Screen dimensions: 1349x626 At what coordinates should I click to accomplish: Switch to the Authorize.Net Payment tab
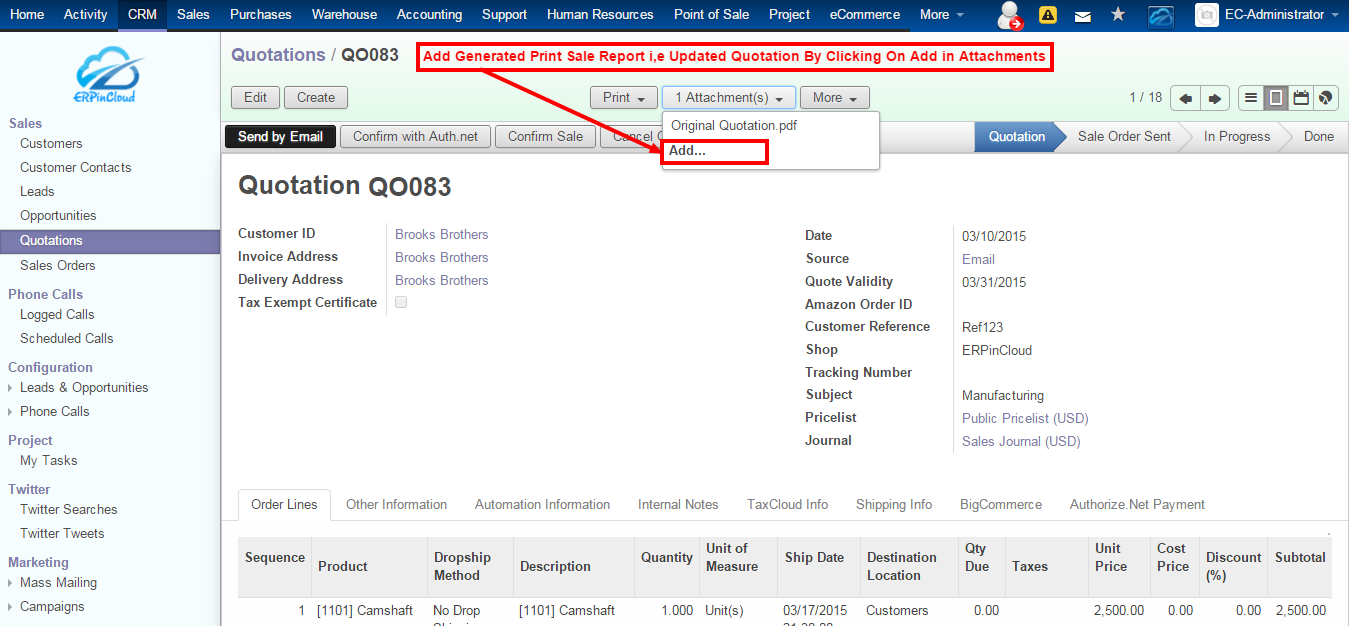click(1137, 505)
